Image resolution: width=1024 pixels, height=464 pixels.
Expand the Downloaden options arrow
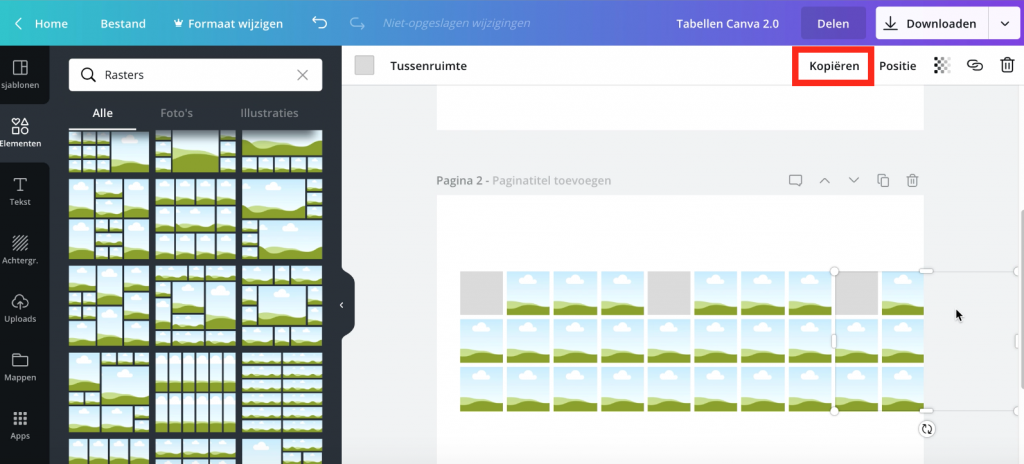click(x=1005, y=23)
